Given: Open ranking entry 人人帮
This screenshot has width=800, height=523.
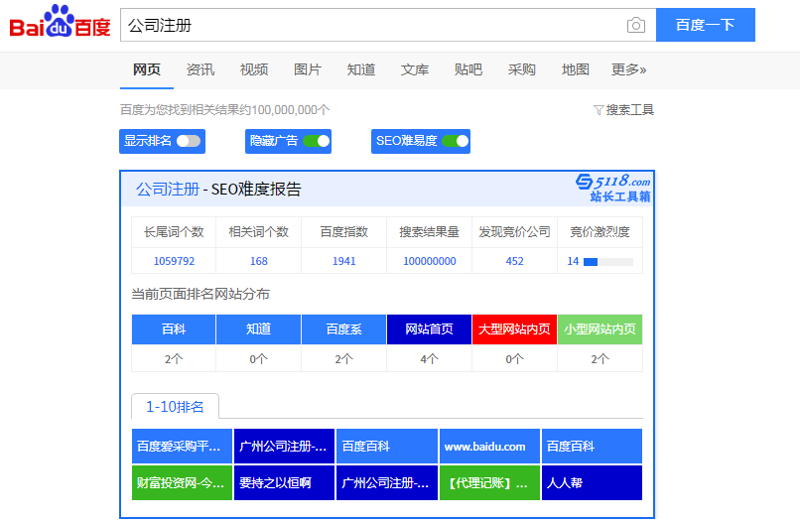Looking at the screenshot, I should [x=592, y=483].
